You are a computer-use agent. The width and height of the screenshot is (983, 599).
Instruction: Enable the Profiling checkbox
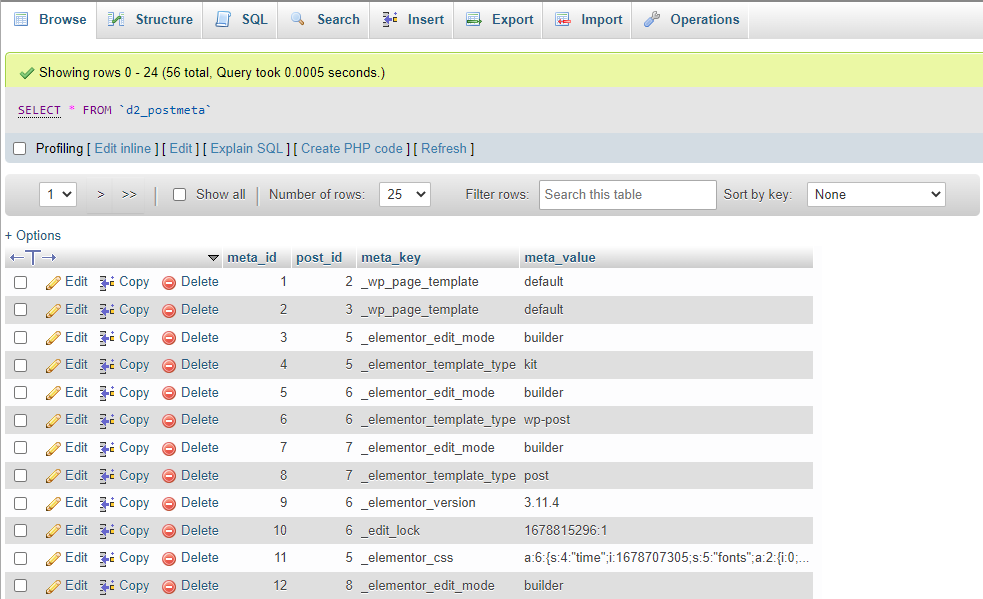coord(20,149)
